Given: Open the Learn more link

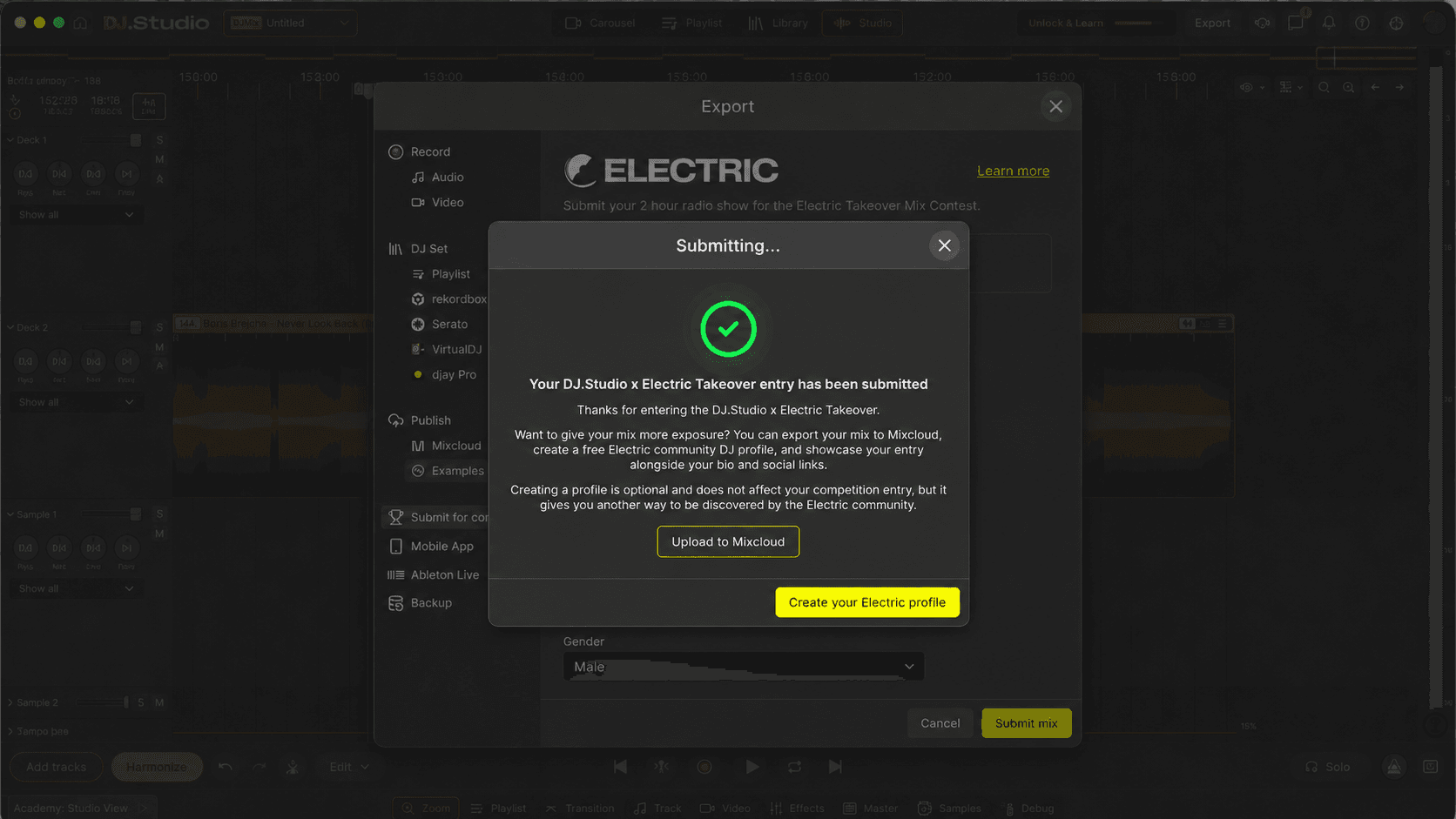Looking at the screenshot, I should point(1013,171).
